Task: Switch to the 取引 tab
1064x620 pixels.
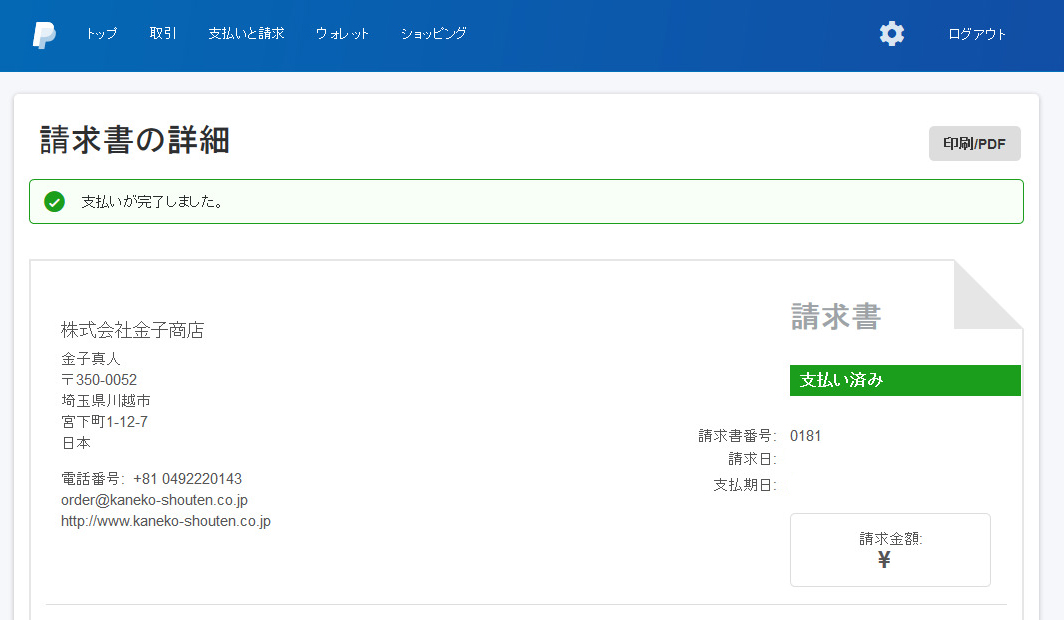Action: (162, 33)
